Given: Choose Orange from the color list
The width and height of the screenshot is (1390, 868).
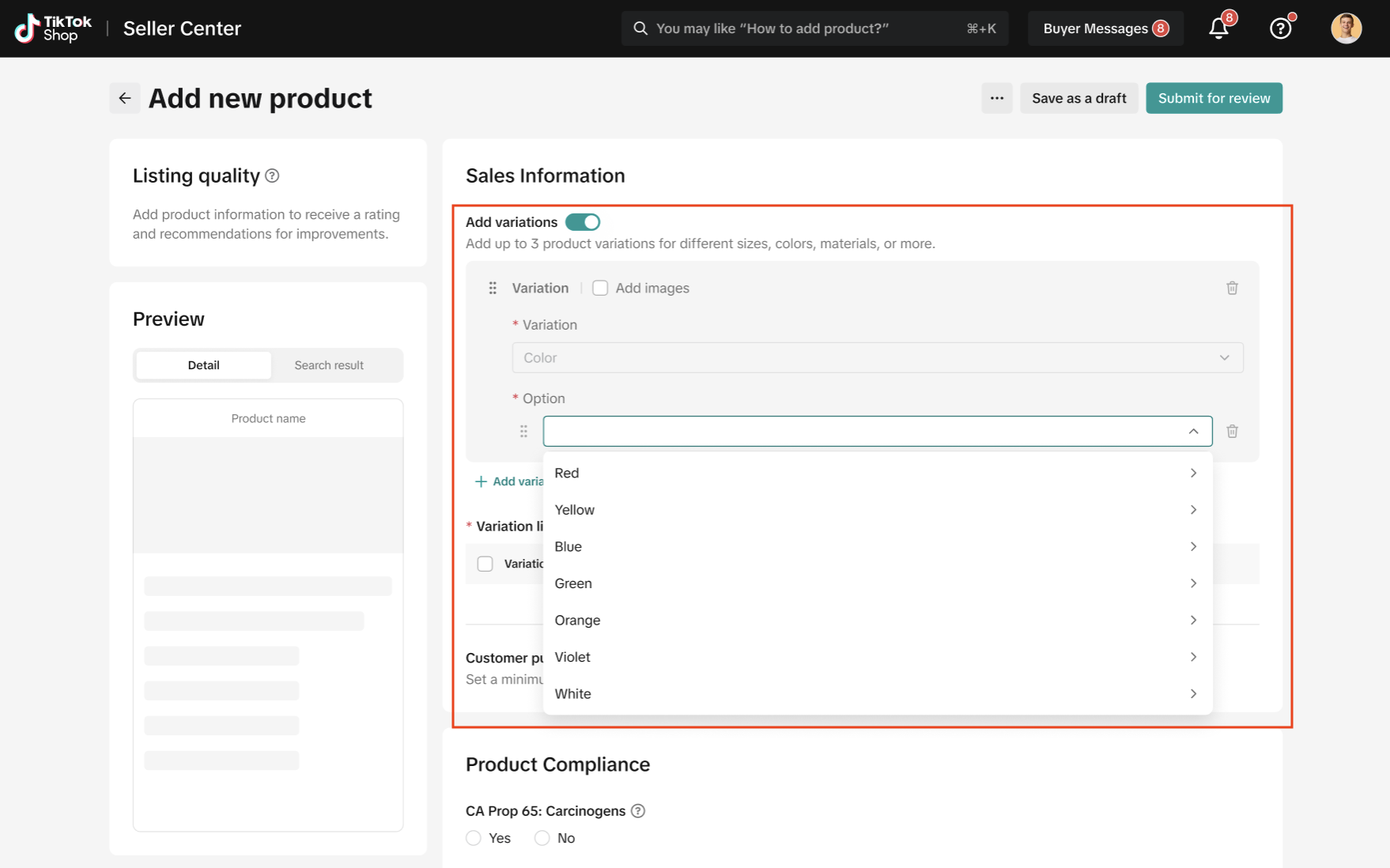Looking at the screenshot, I should coord(578,621).
